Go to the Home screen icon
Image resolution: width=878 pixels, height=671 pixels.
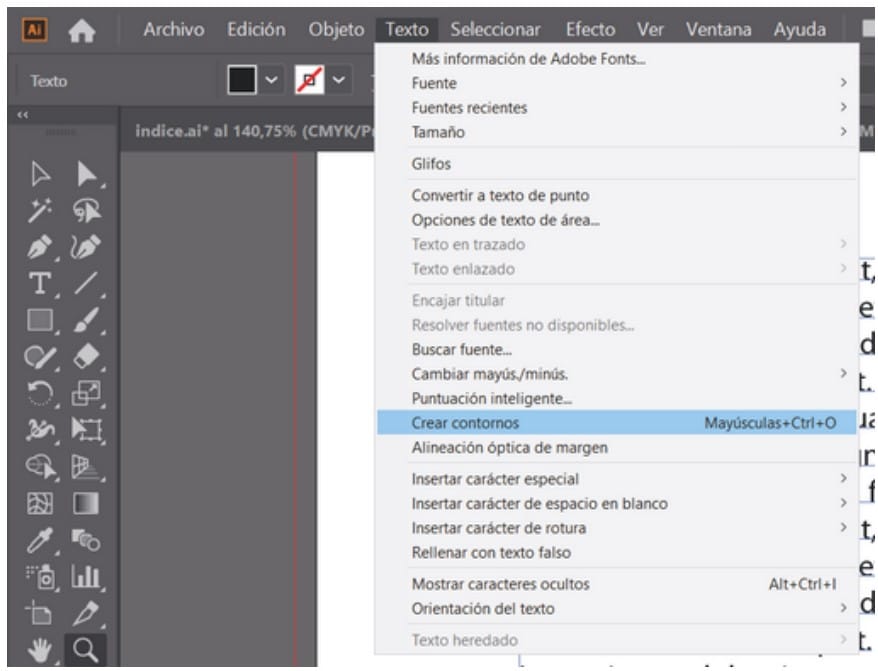tap(82, 31)
